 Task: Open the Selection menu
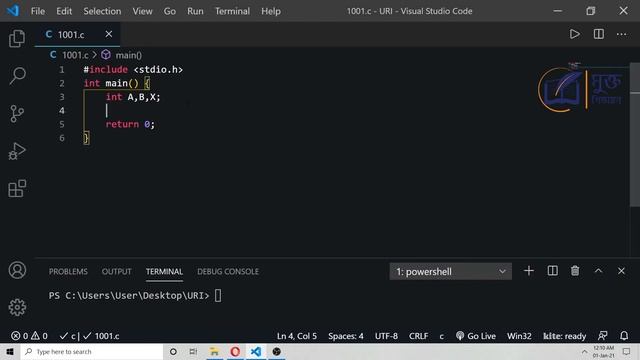coord(102,11)
